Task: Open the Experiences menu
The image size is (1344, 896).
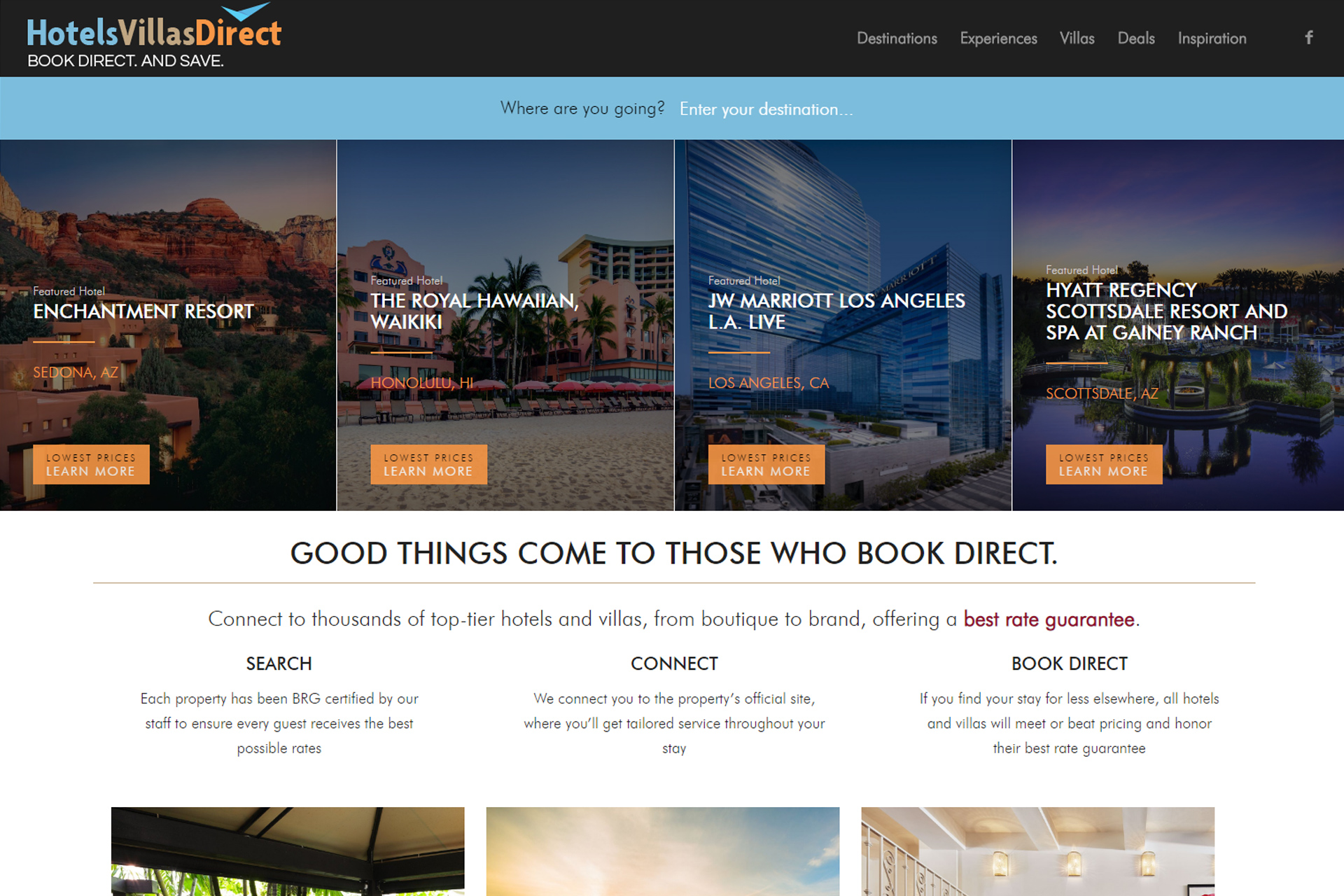Action: 998,38
